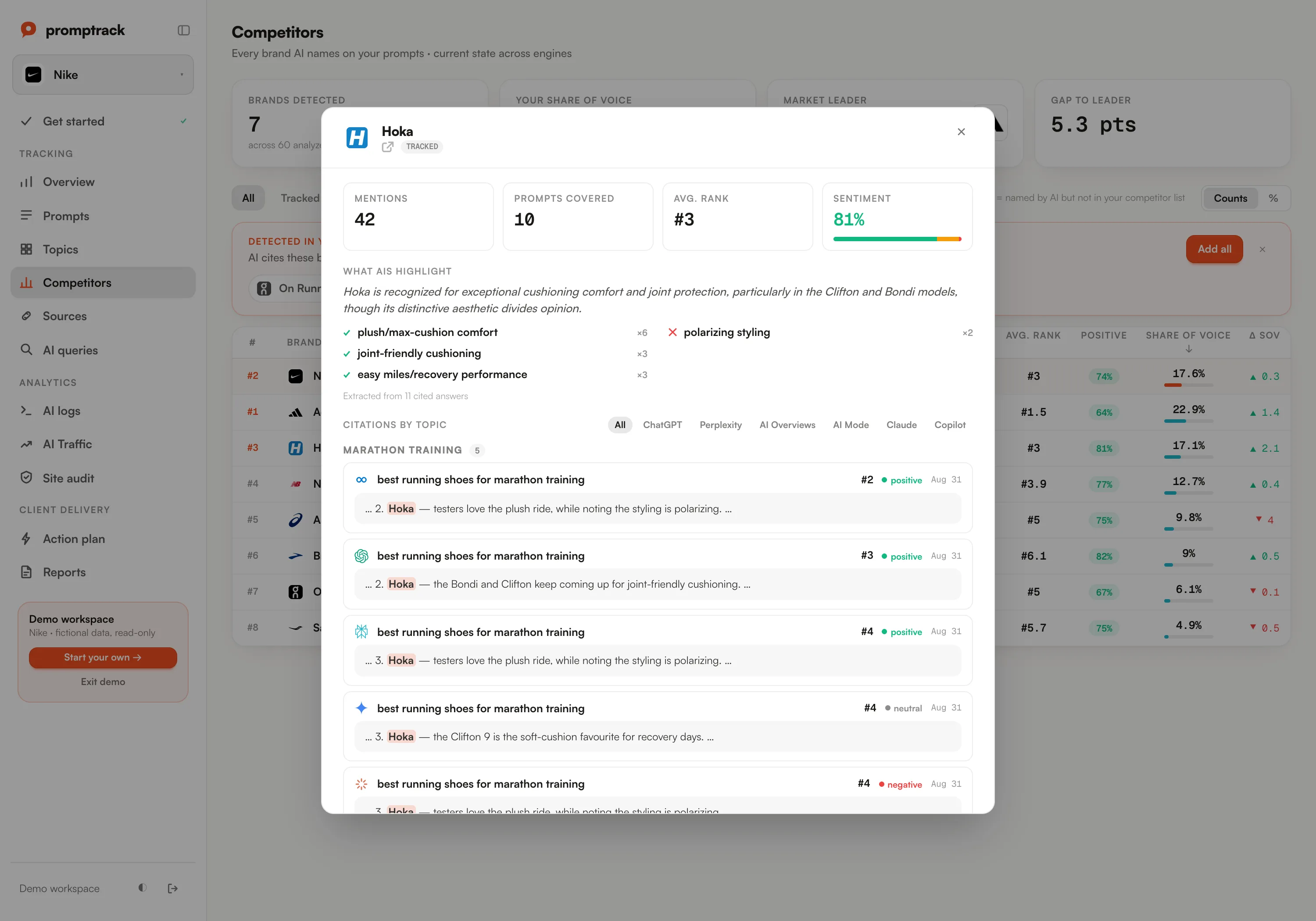This screenshot has height=921, width=1316.
Task: Click the ChatGPT engine icon
Action: (361, 556)
